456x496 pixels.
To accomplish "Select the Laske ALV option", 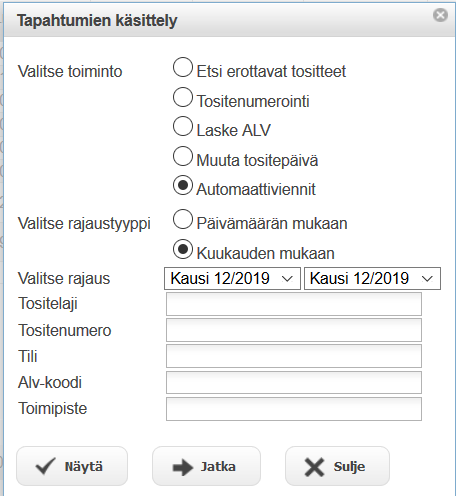I will point(183,126).
